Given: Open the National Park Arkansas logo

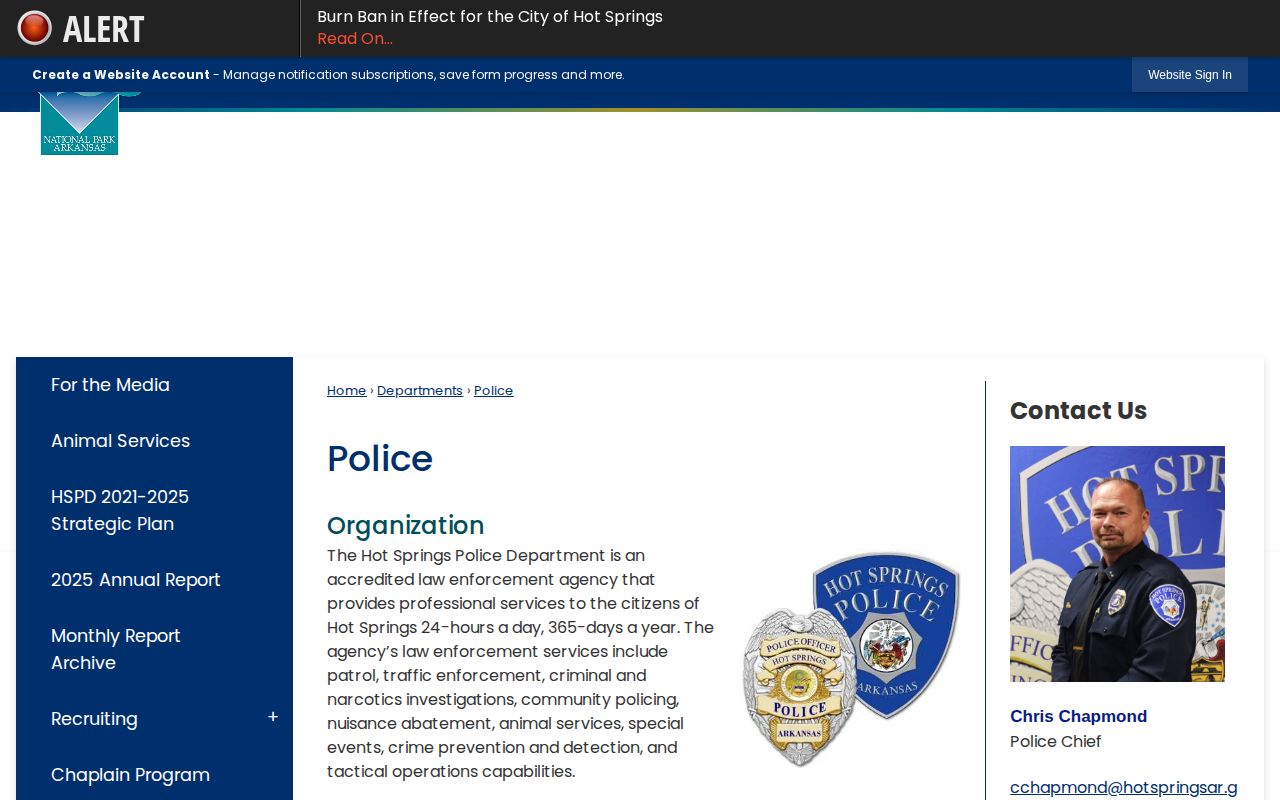Looking at the screenshot, I should click(80, 124).
